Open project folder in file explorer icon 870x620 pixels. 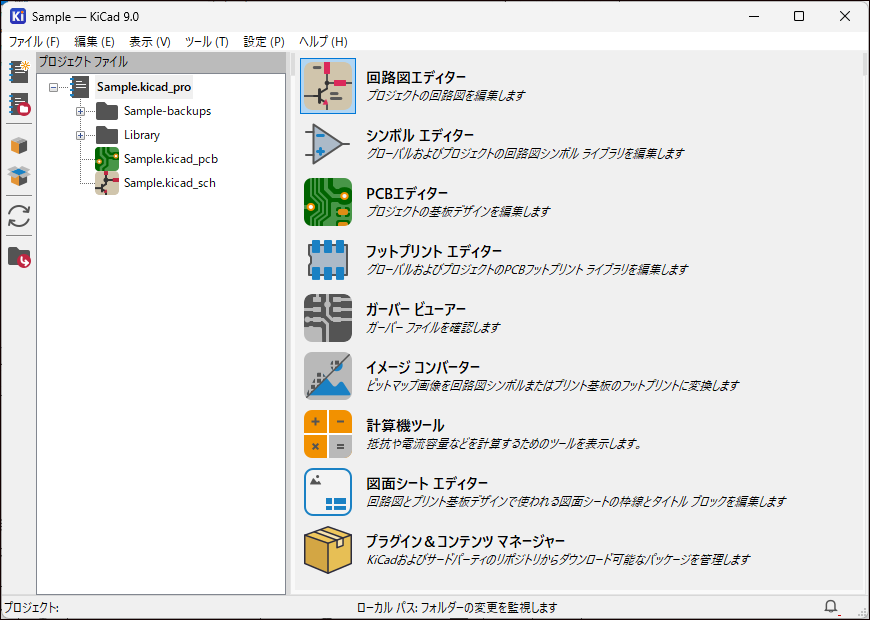[x=18, y=257]
